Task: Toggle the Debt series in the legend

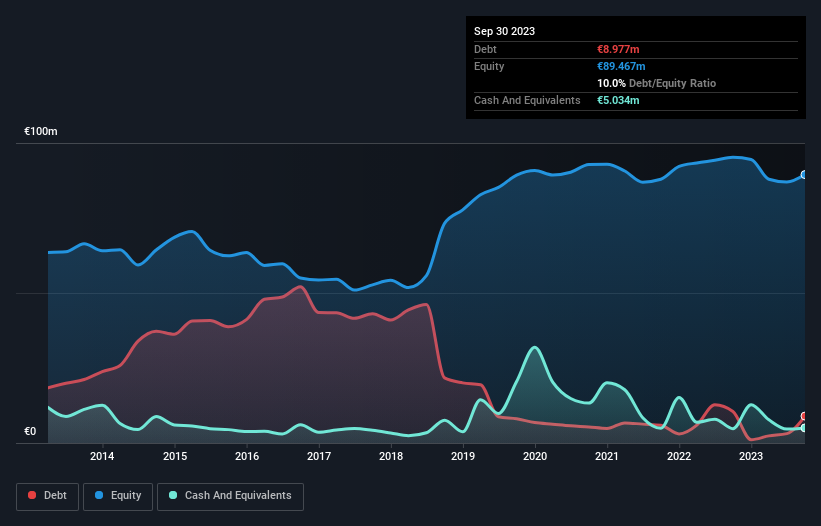Action: (x=47, y=496)
